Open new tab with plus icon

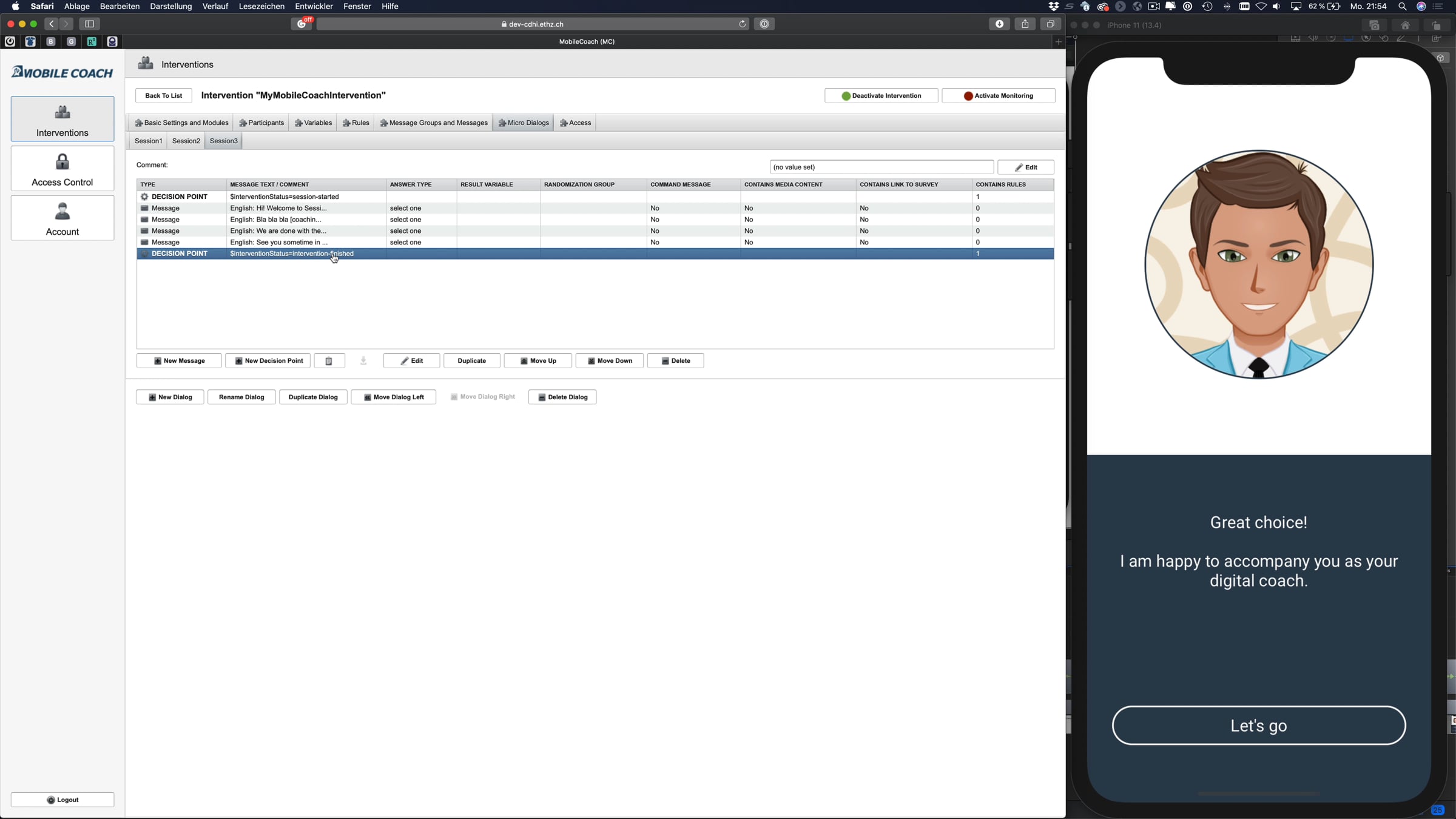tap(1059, 42)
